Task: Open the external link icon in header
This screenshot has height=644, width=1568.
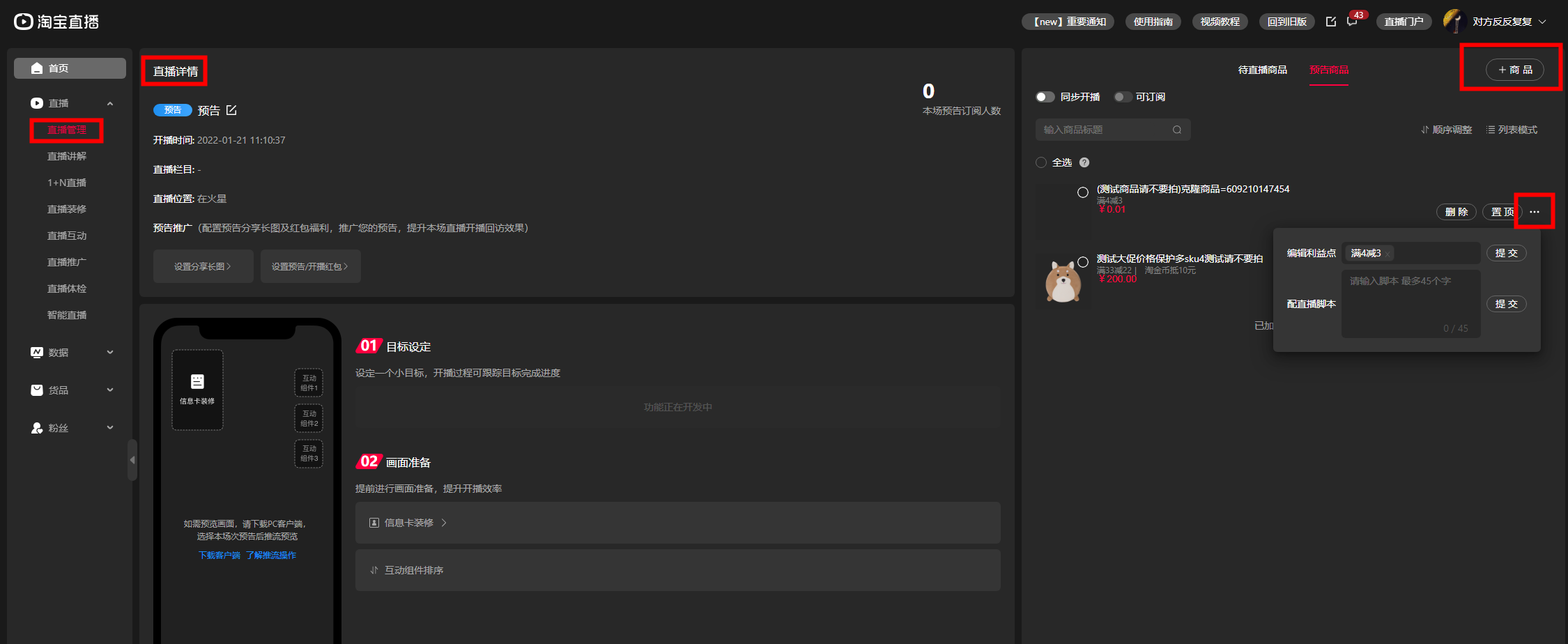Action: (1331, 22)
